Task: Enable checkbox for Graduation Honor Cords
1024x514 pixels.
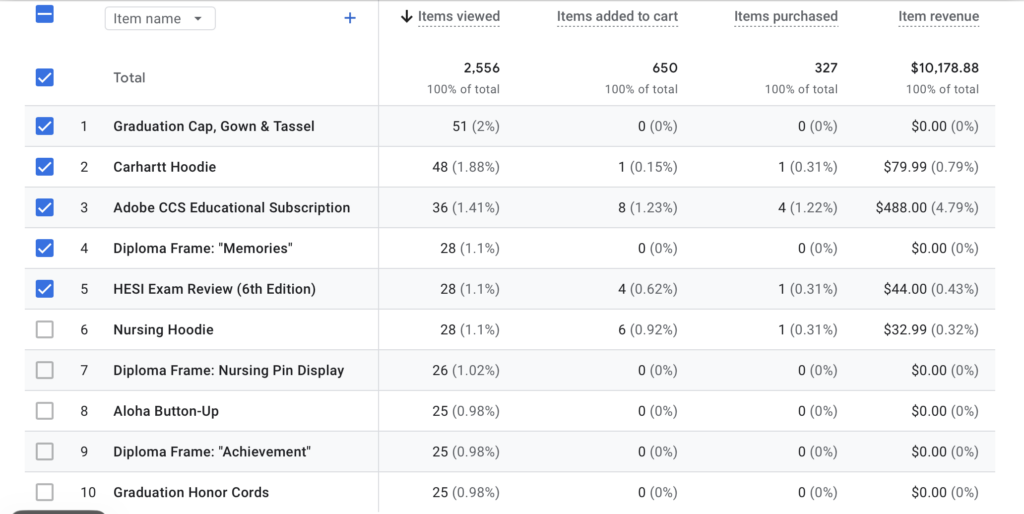Action: tap(45, 492)
